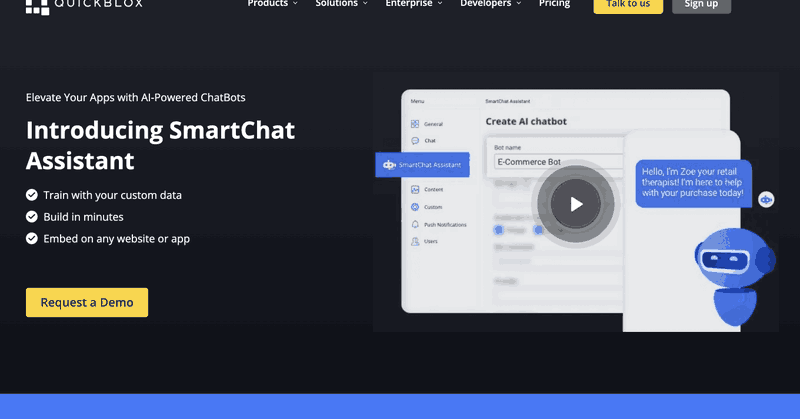Click the Sign up button

click(x=701, y=5)
